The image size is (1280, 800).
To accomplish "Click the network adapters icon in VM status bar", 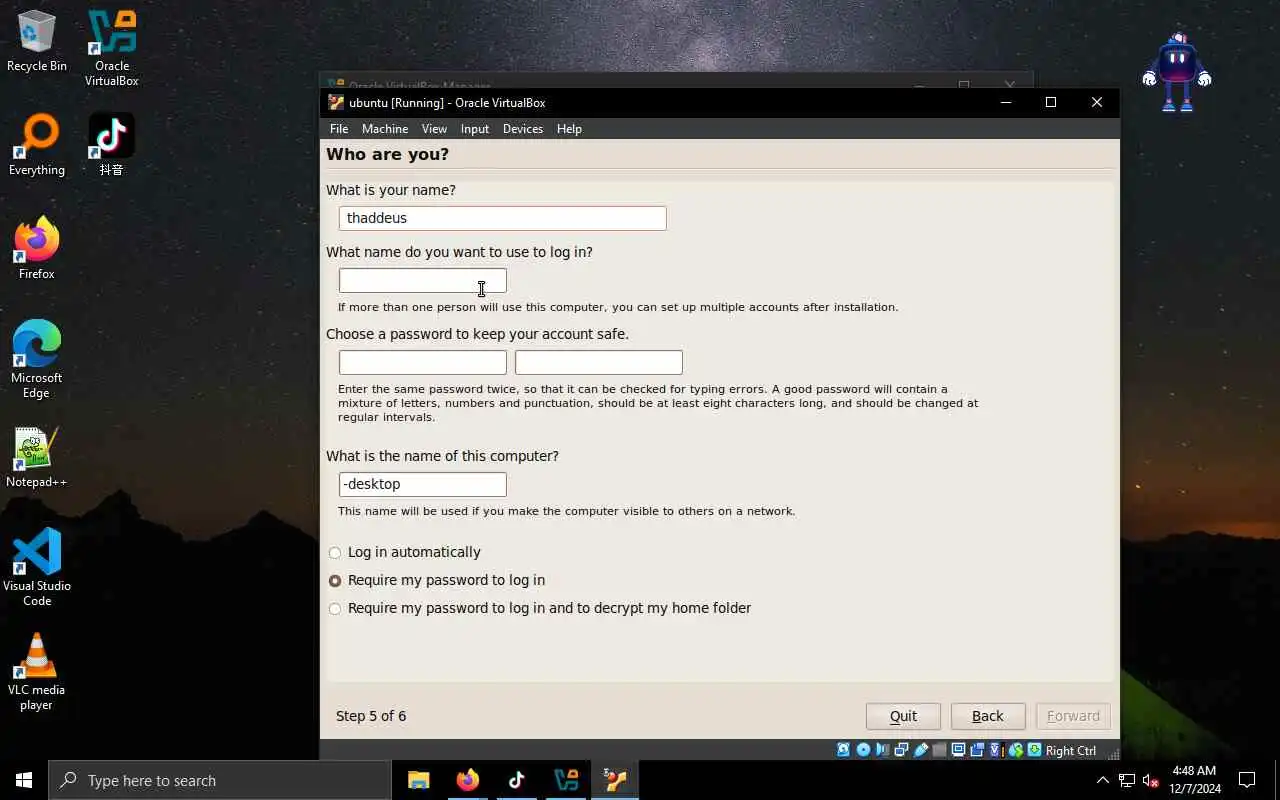I will tap(901, 750).
